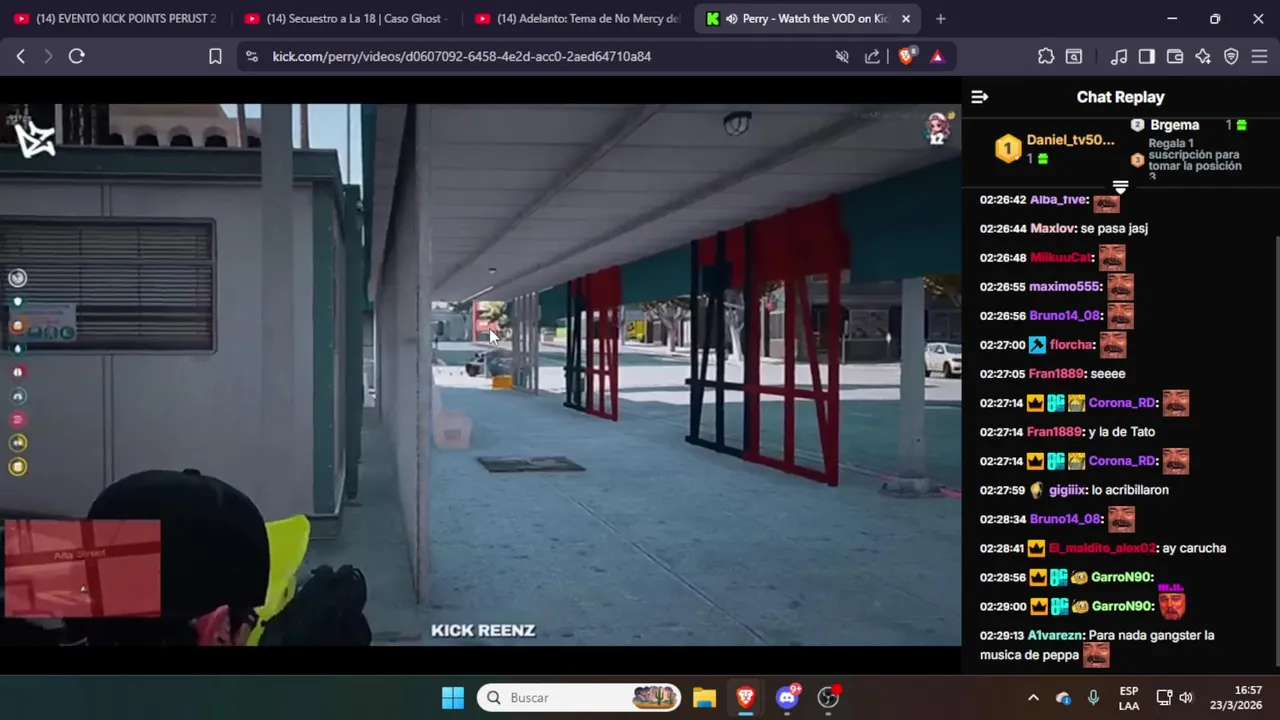Open Alba_five username in chat
This screenshot has width=1280, height=720.
(x=1059, y=200)
